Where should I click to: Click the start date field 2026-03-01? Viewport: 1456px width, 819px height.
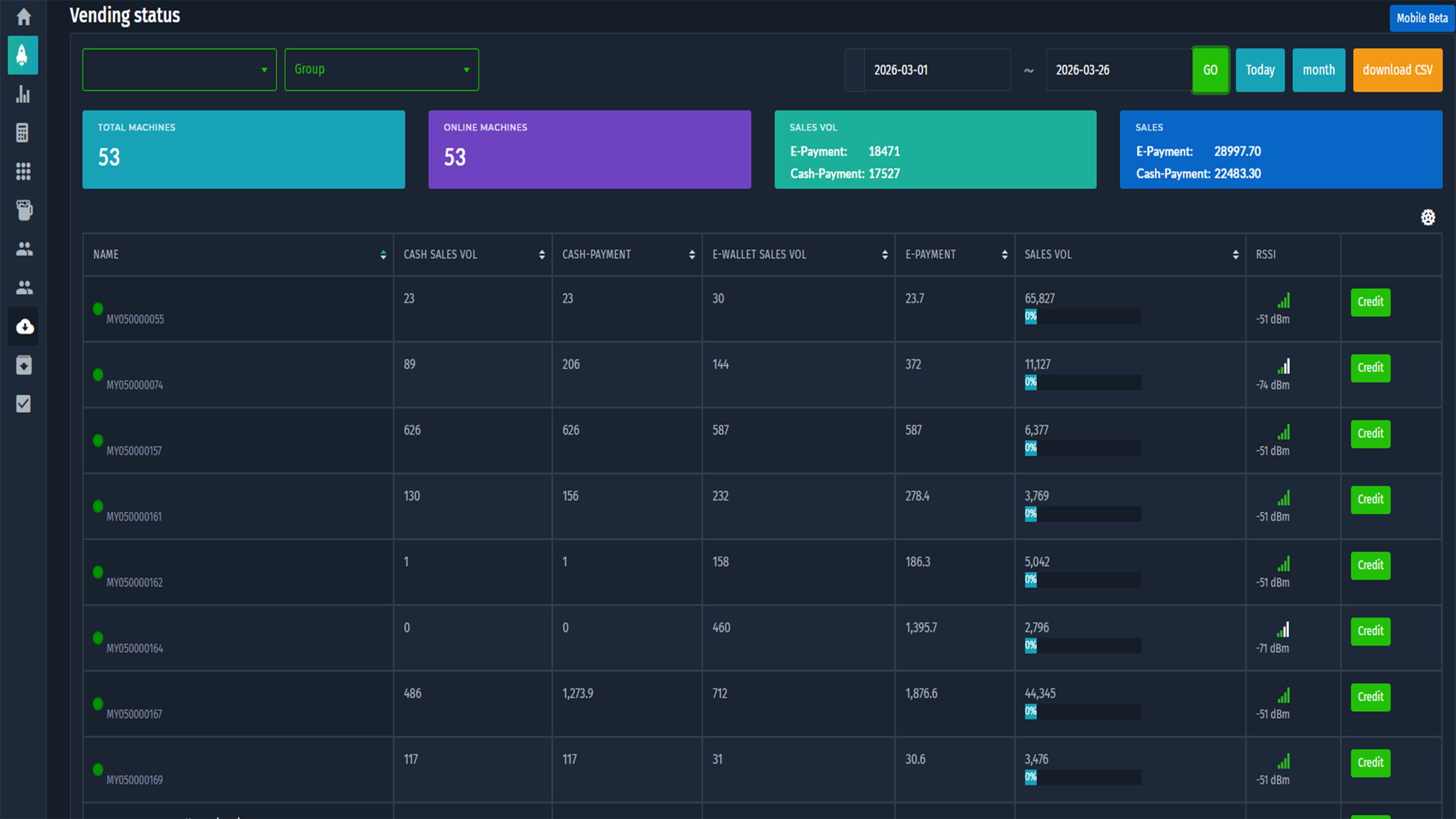937,70
